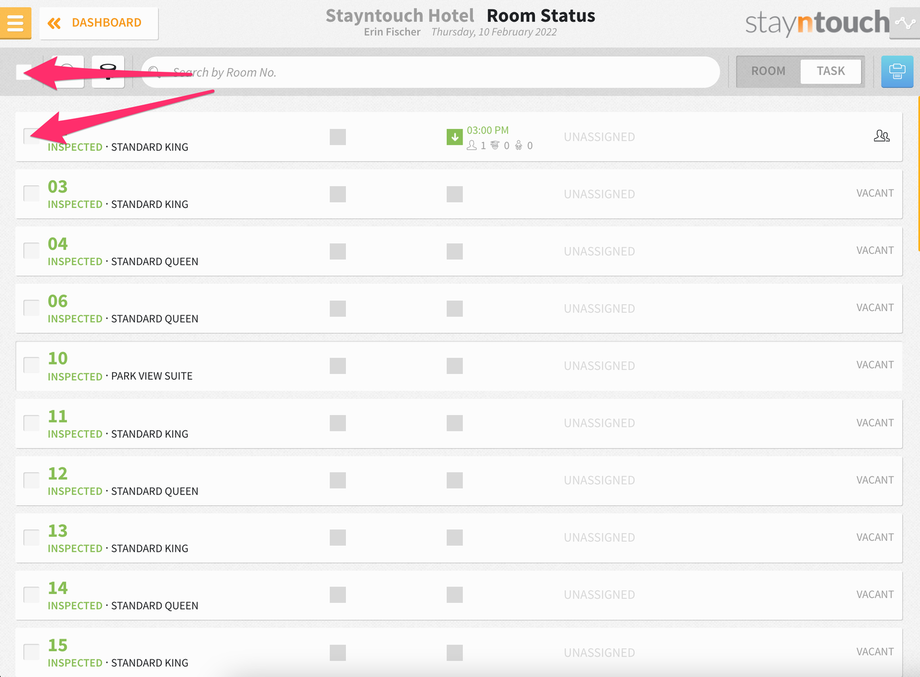The image size is (920, 677).
Task: Click UNASSIGNED for room 10
Action: pos(599,365)
